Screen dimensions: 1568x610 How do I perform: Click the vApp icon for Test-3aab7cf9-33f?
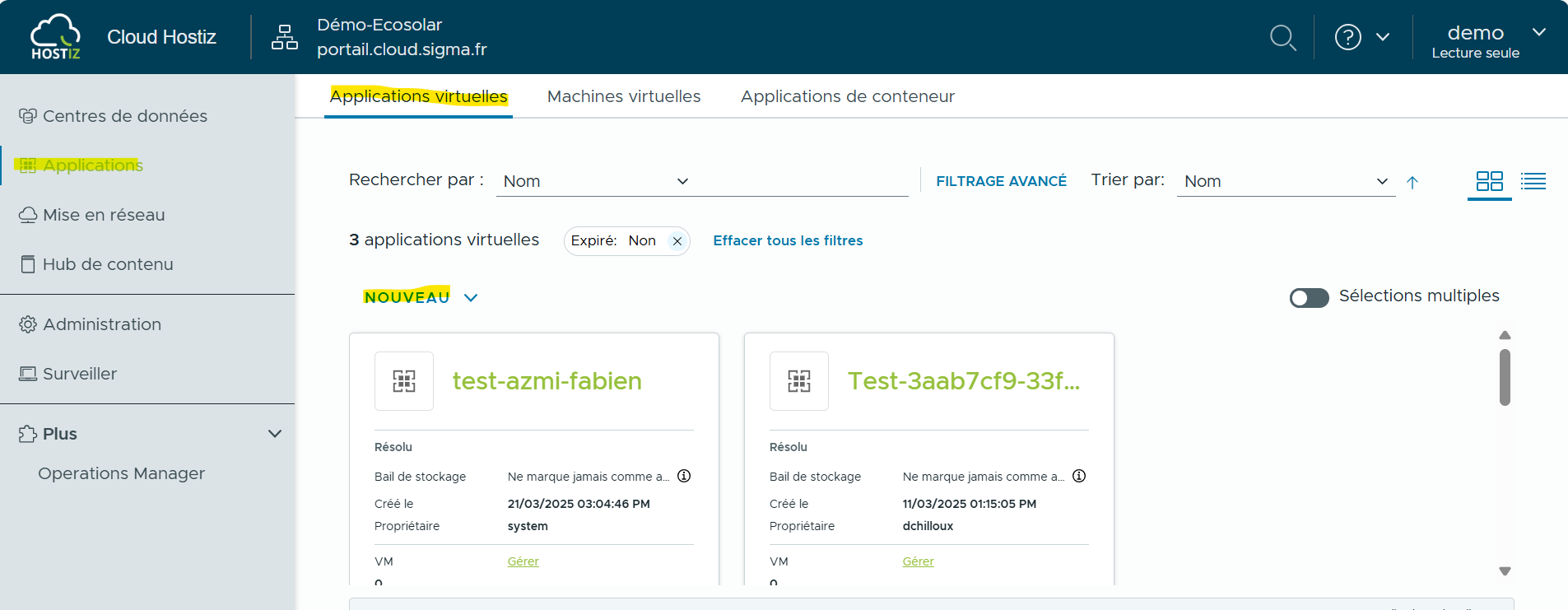(798, 381)
